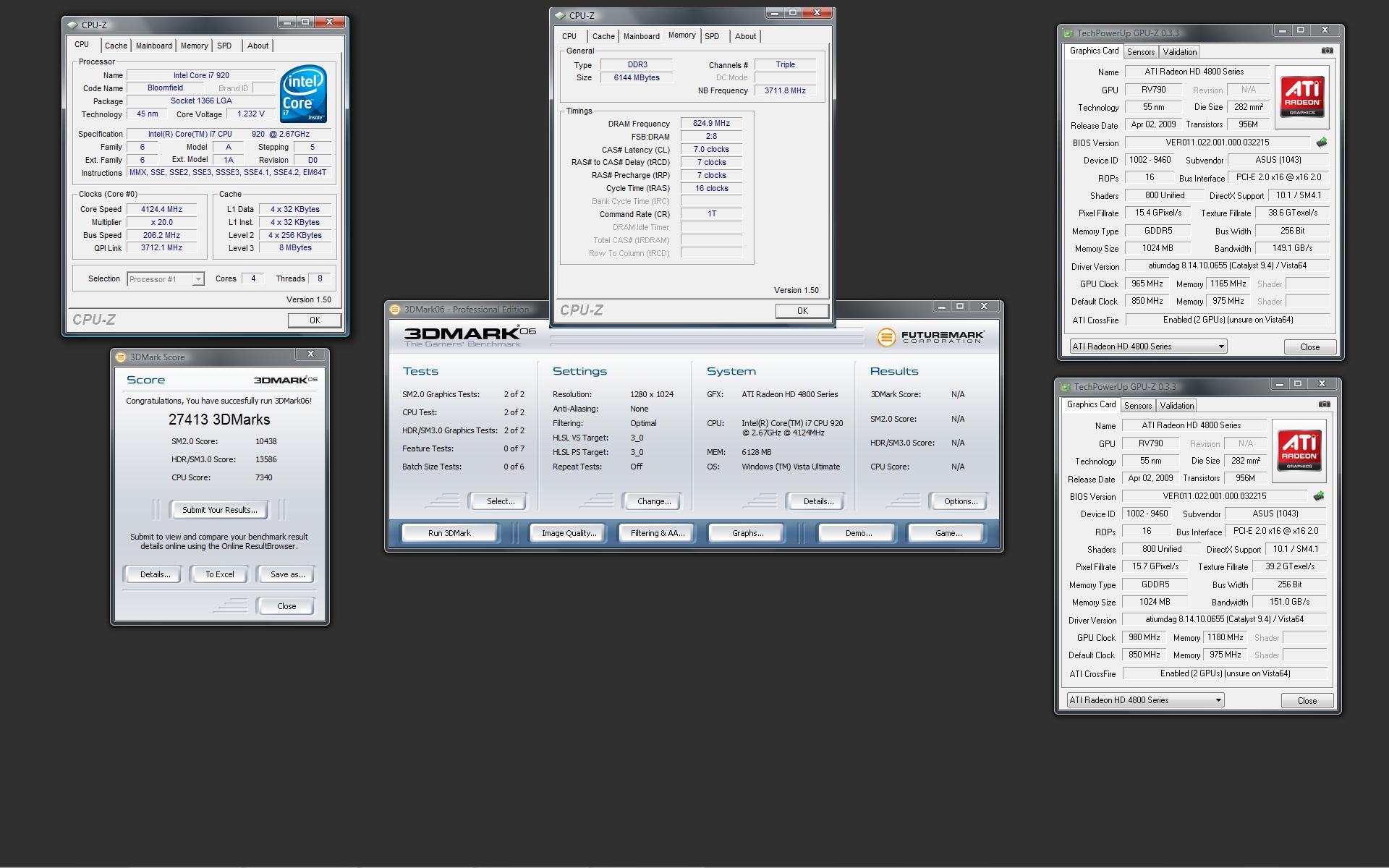Image resolution: width=1389 pixels, height=868 pixels.
Task: Open Graphs in 3DMark06
Action: [747, 533]
